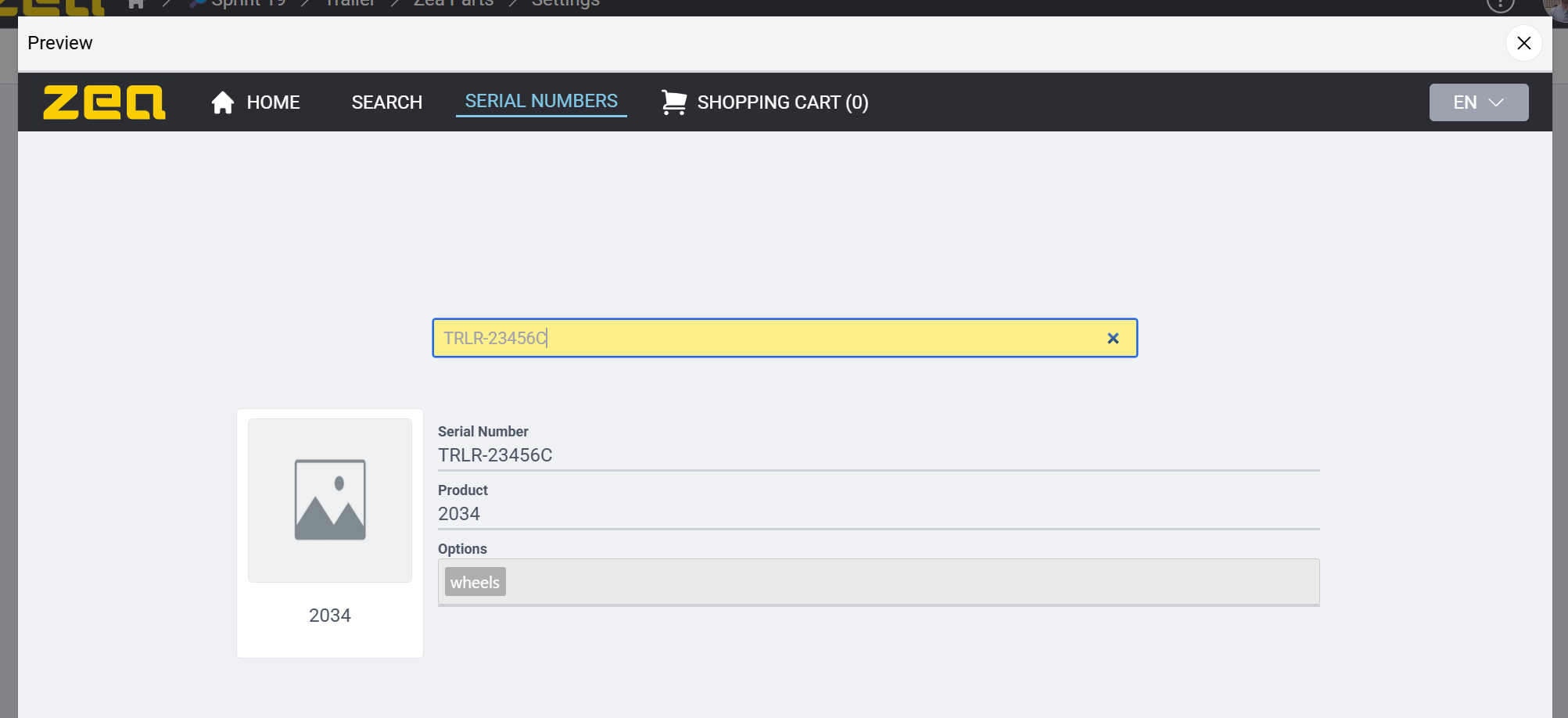Click the placeholder image icon for product 2034

click(x=330, y=500)
